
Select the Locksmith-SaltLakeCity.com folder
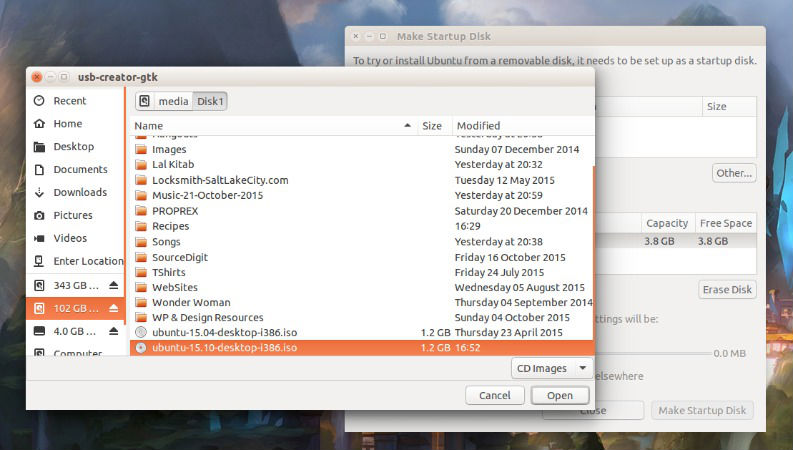(x=361, y=180)
